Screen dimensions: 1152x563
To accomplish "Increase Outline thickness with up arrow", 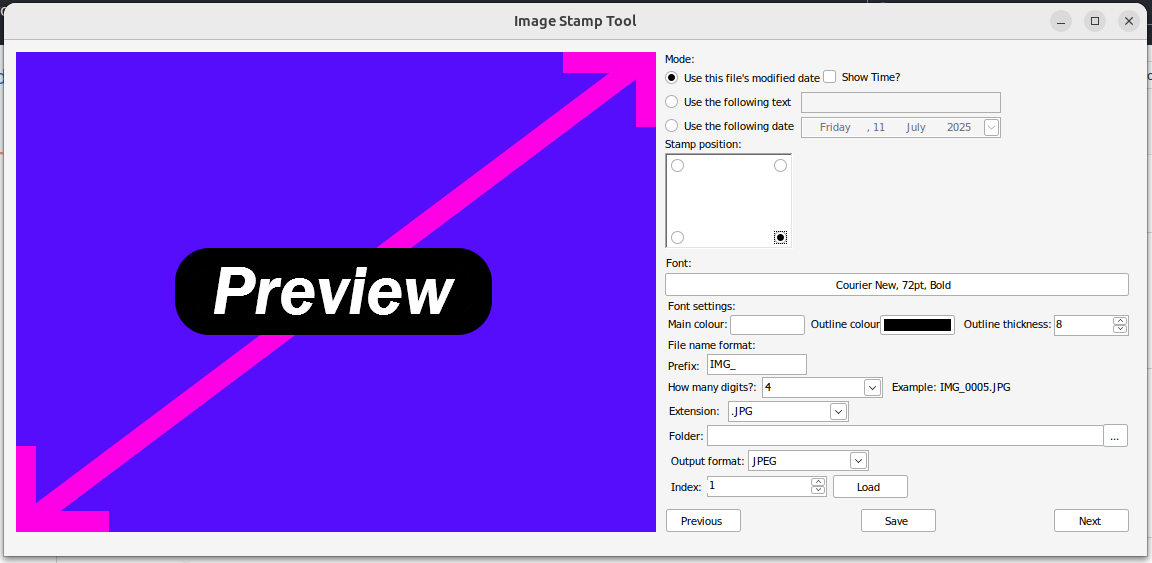I will [x=1120, y=320].
